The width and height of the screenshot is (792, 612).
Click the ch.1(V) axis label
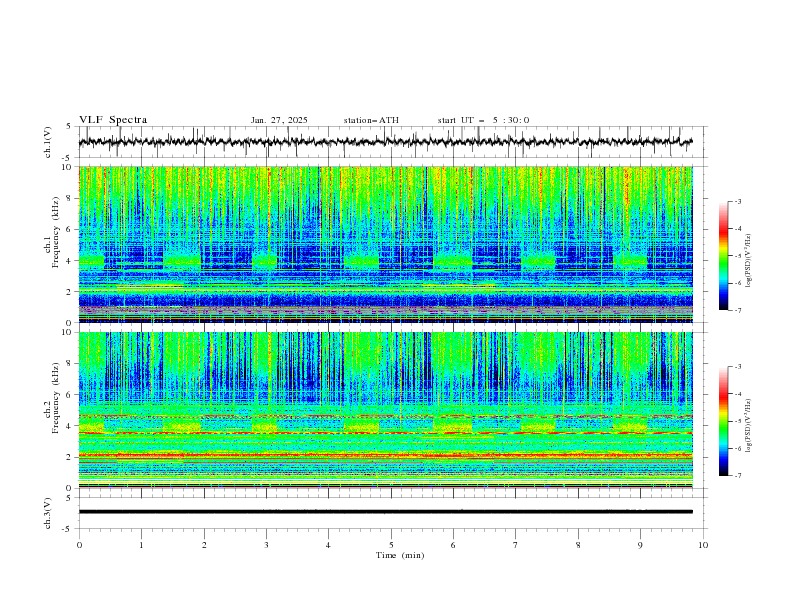tap(48, 142)
